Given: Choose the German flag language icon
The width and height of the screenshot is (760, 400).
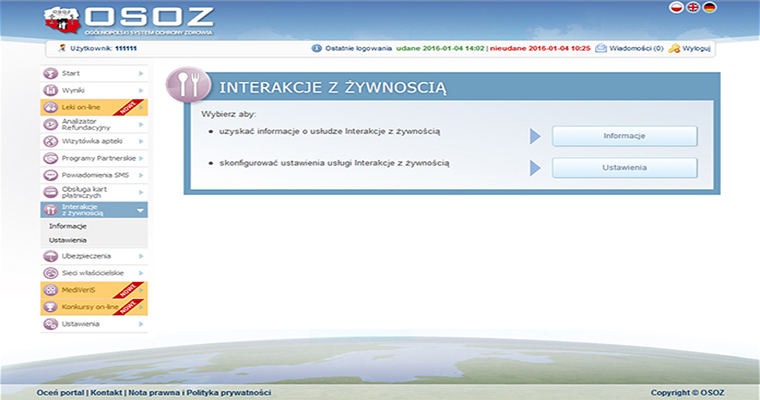Looking at the screenshot, I should click(x=709, y=8).
